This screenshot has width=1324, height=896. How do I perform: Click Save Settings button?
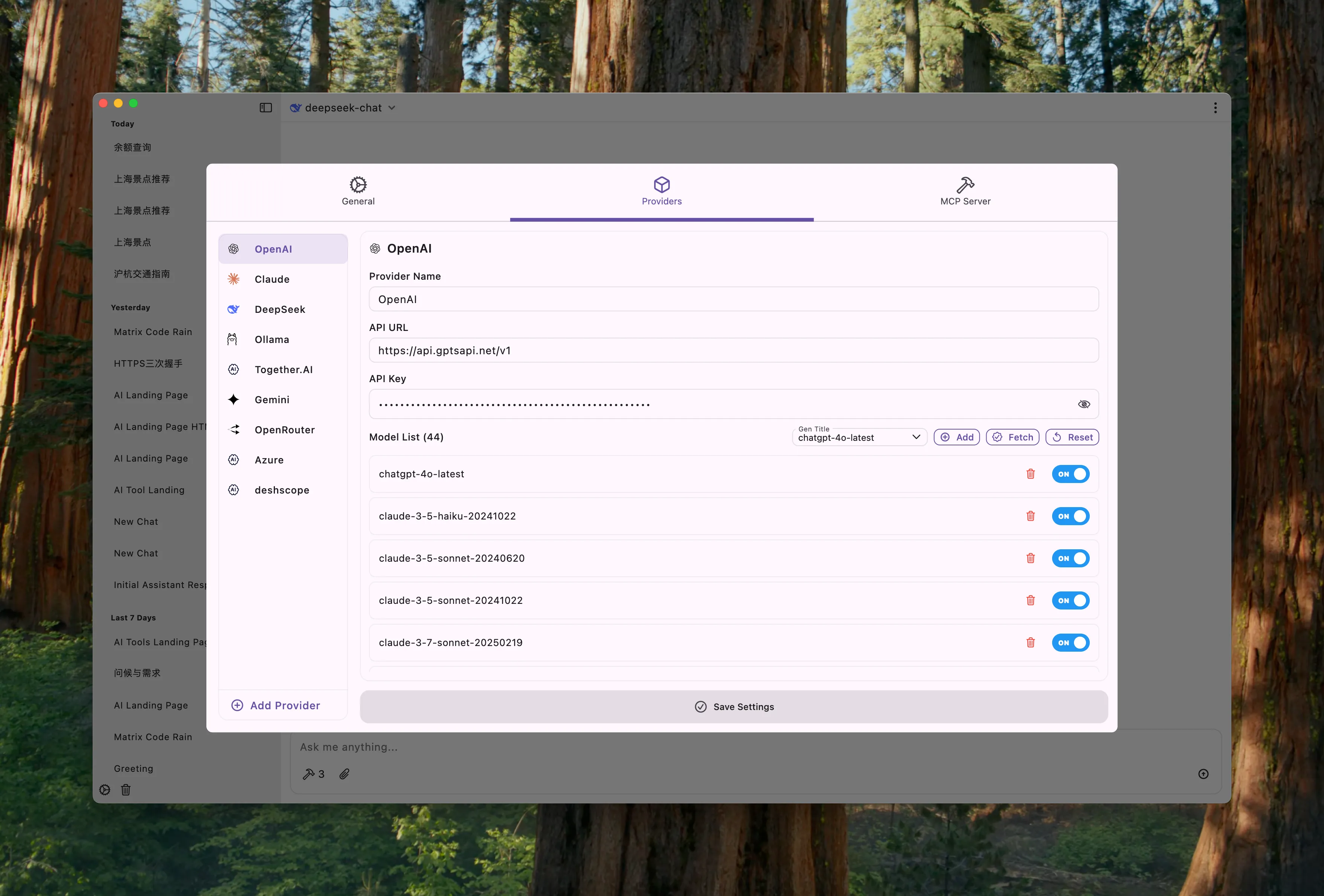[x=733, y=706]
